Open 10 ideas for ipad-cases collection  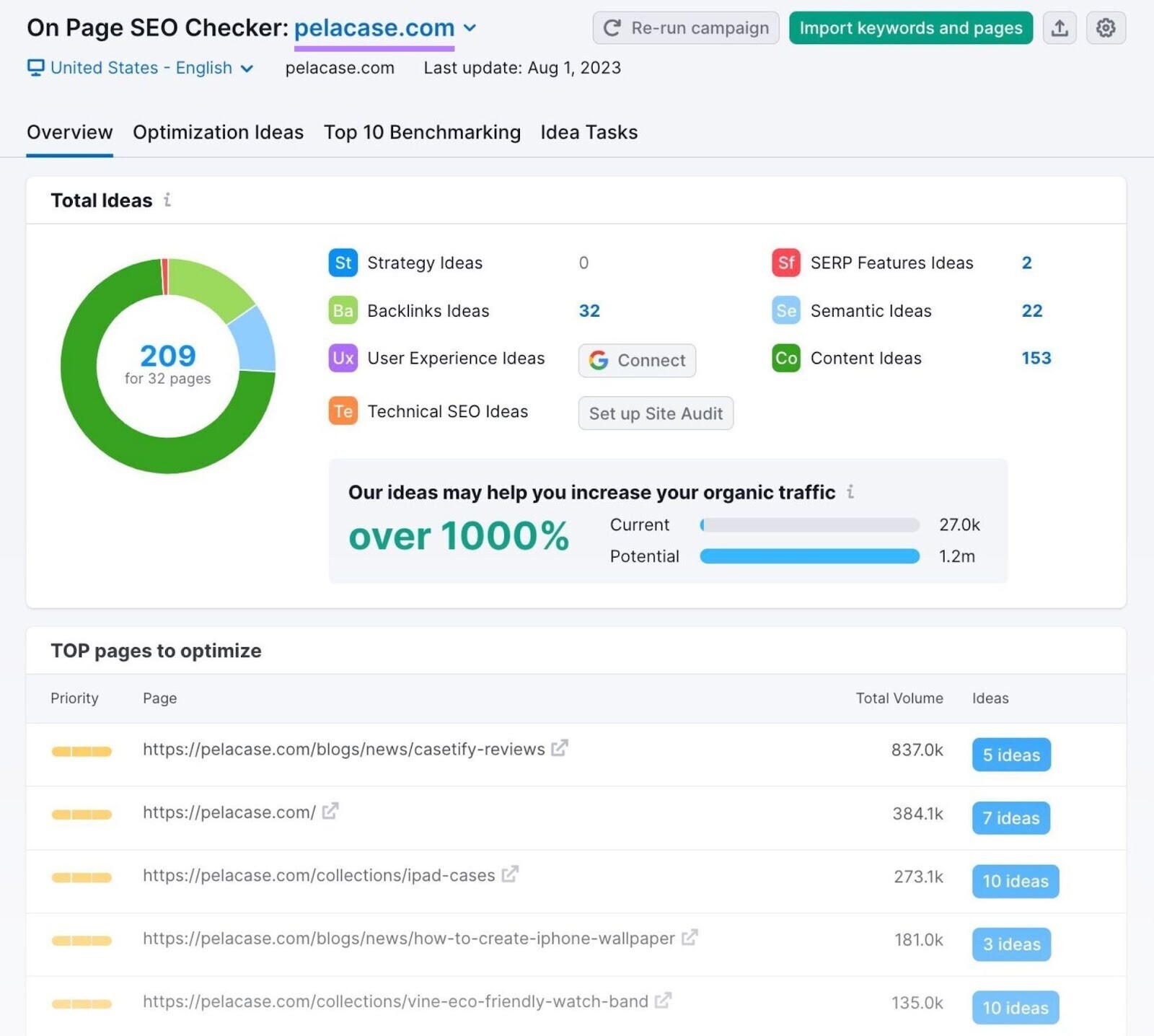coord(1016,881)
